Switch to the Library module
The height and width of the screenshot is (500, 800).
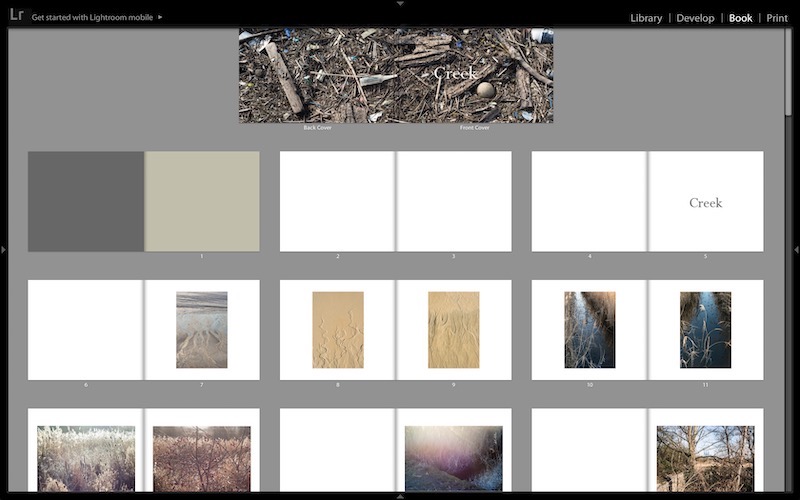pyautogui.click(x=646, y=18)
